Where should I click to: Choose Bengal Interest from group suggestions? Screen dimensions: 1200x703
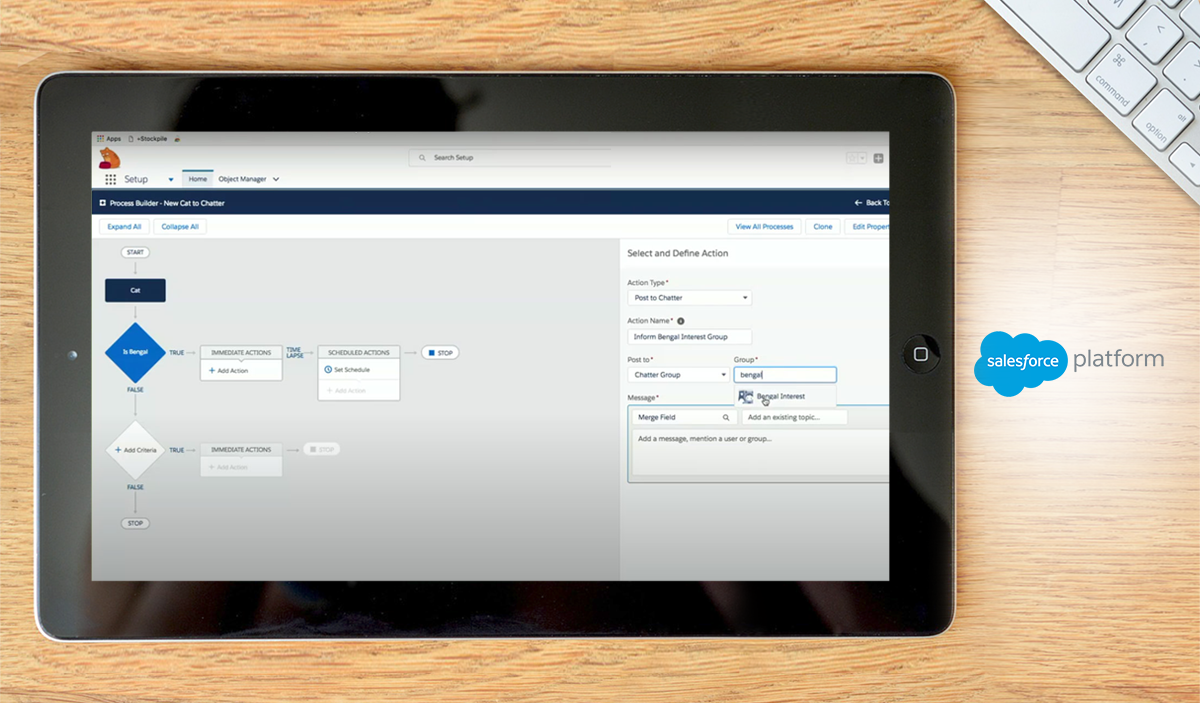click(780, 397)
